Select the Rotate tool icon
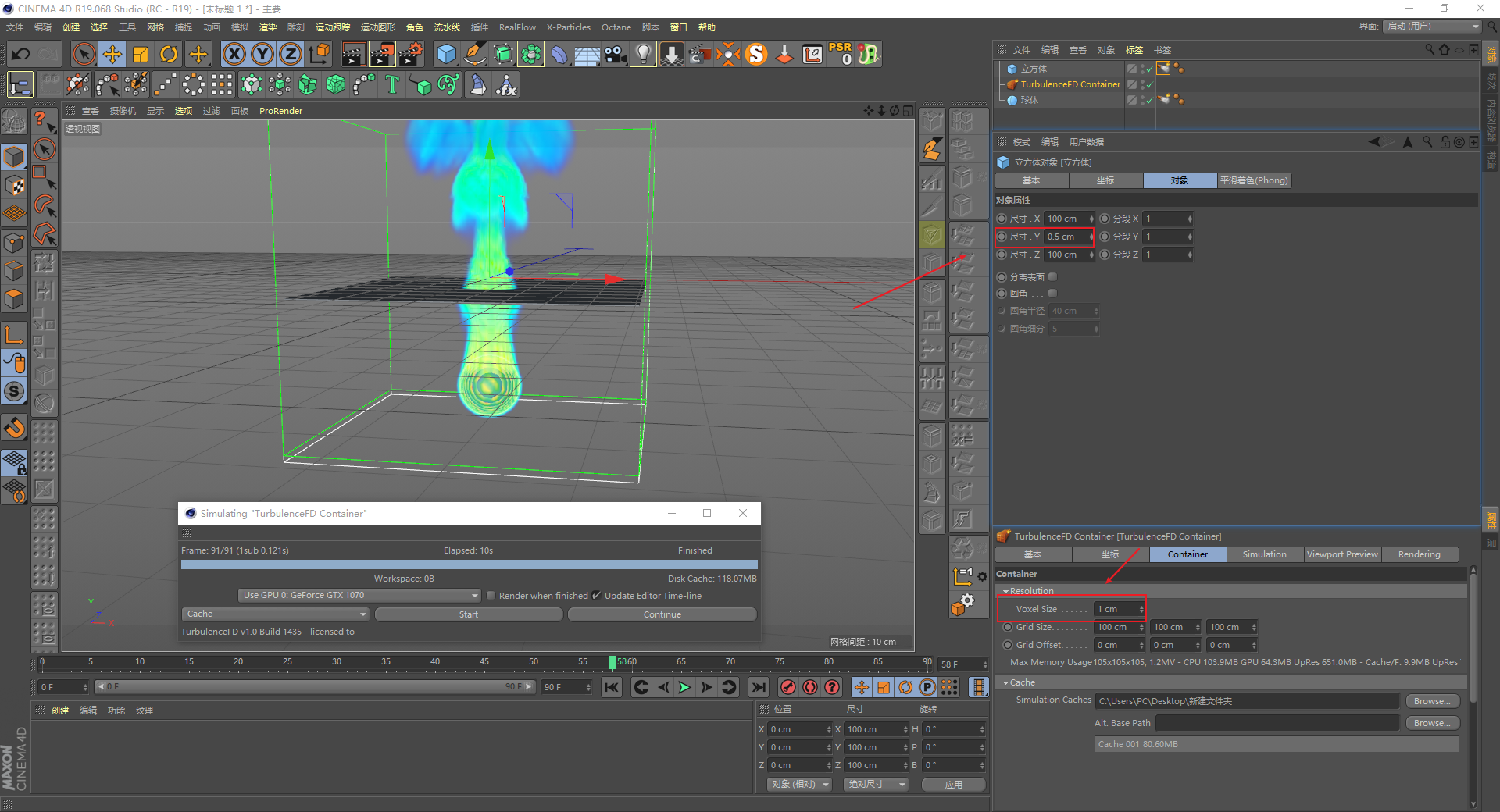 pyautogui.click(x=169, y=54)
